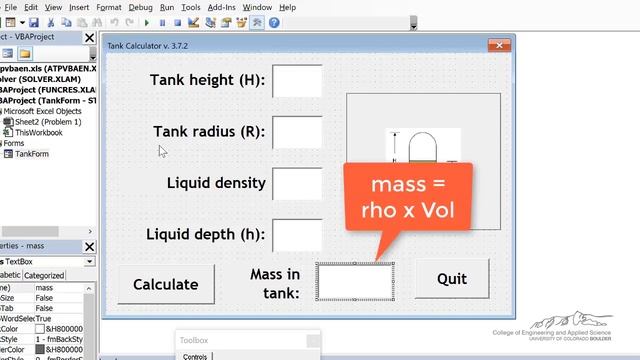640x360 pixels.
Task: Close the Project - VBAProject panel
Action: (x=89, y=38)
